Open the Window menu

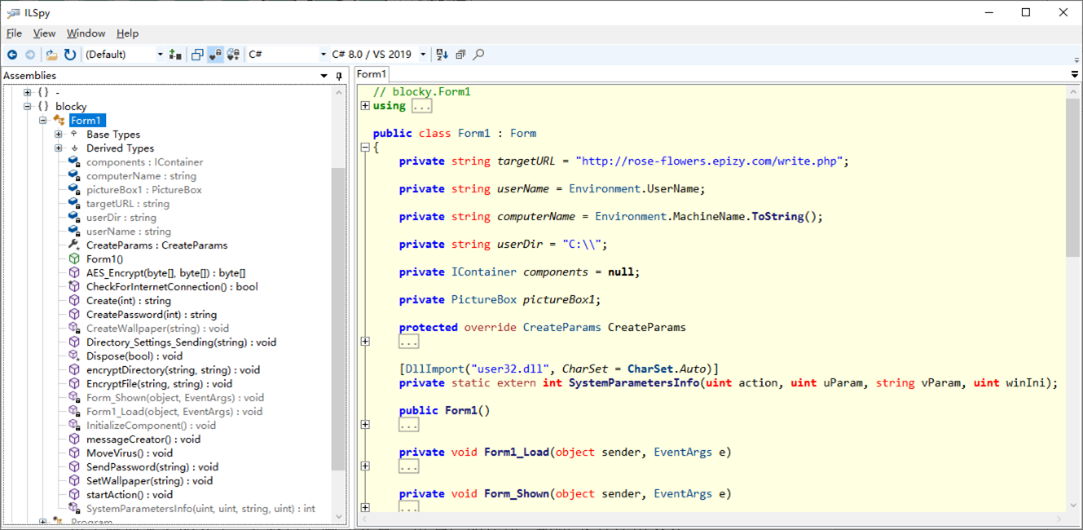[x=86, y=33]
